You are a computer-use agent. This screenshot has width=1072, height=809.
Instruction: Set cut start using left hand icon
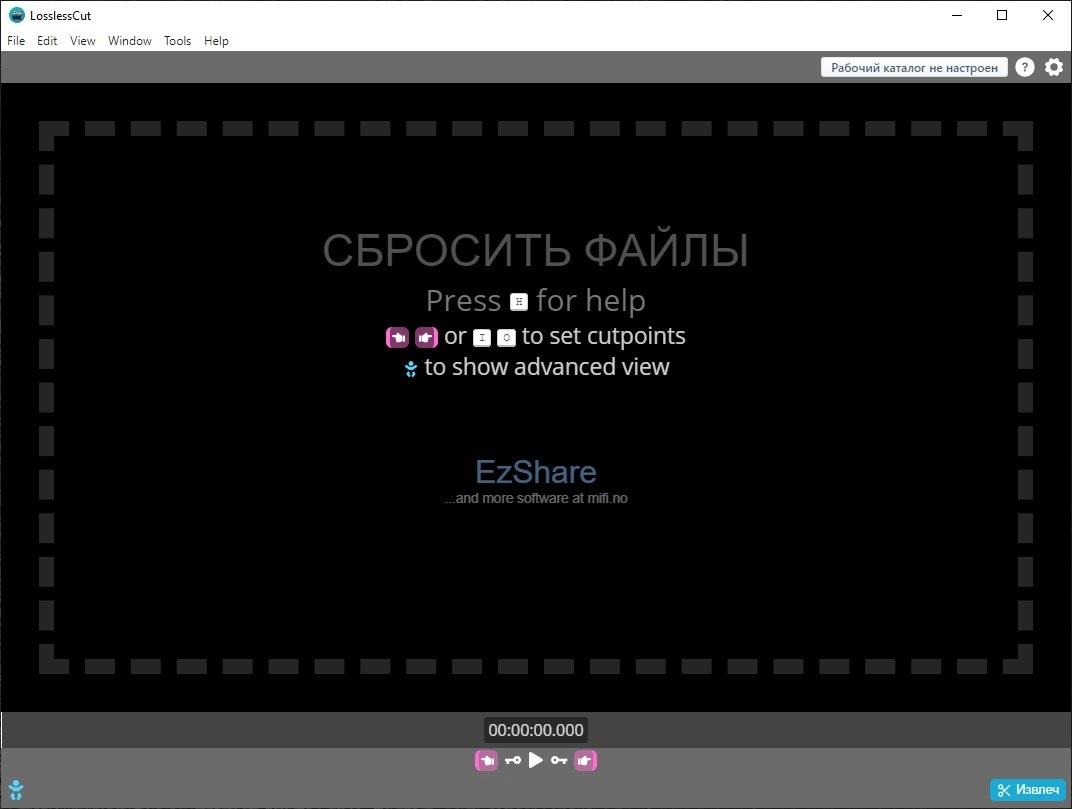(486, 761)
